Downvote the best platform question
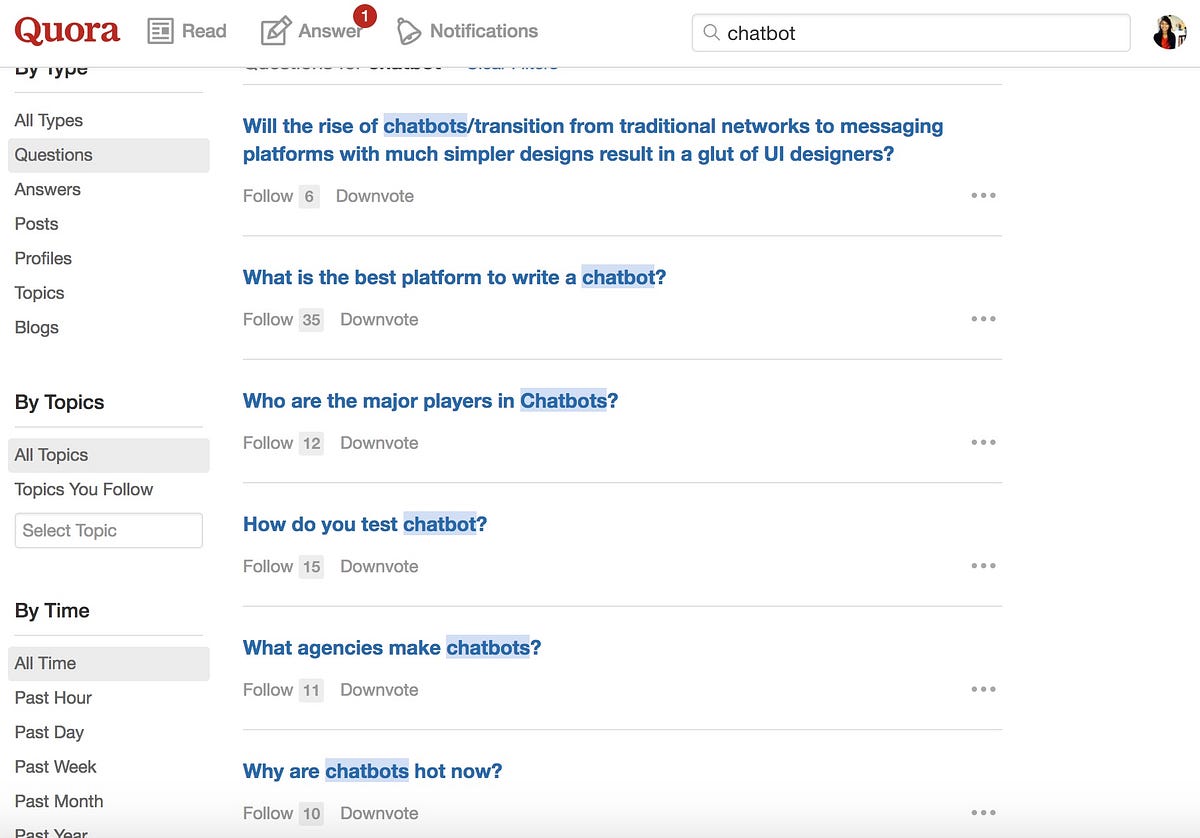The height and width of the screenshot is (838, 1200). coord(379,320)
